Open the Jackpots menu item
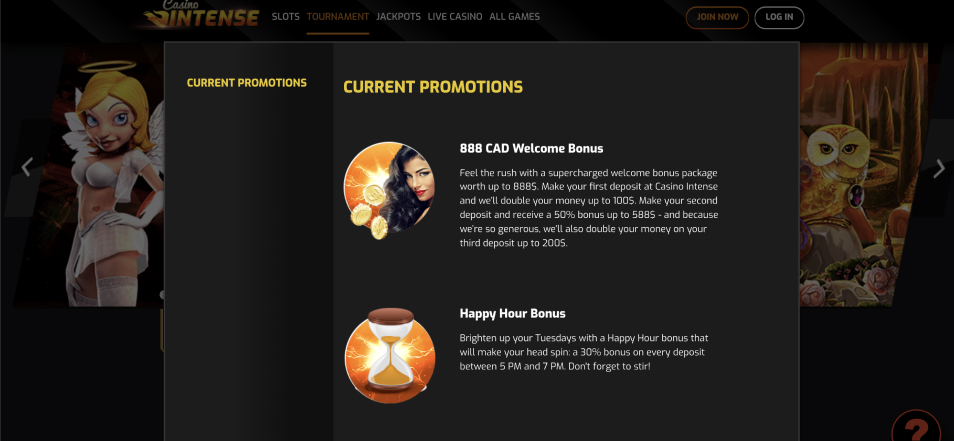Screen dimensions: 954x441 (399, 17)
